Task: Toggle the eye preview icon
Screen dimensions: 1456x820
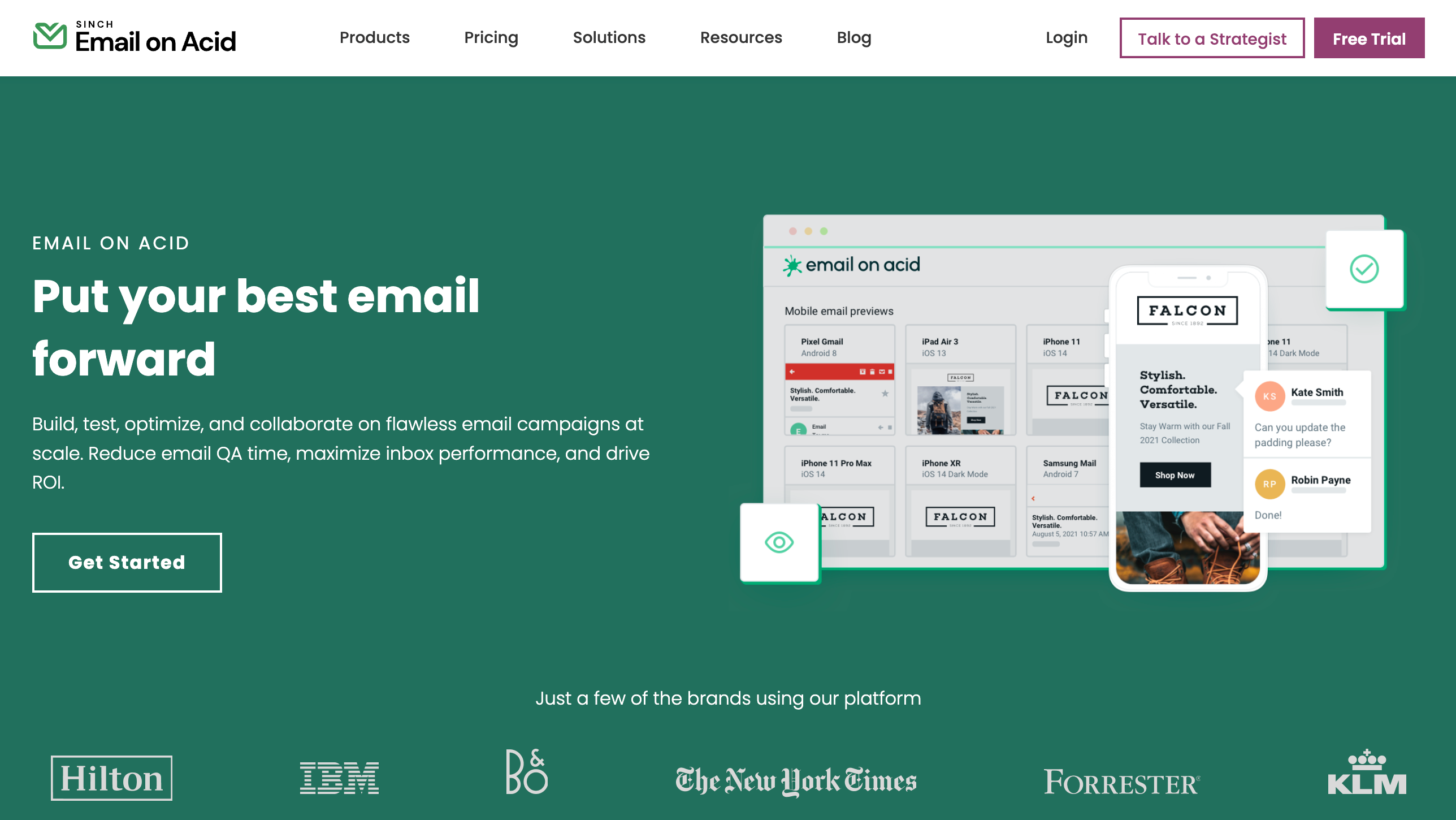Action: [x=780, y=542]
